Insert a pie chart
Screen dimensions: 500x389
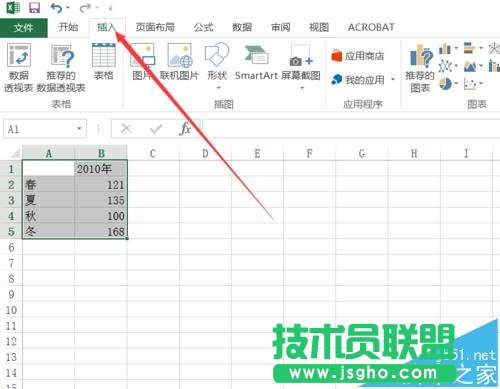445,83
